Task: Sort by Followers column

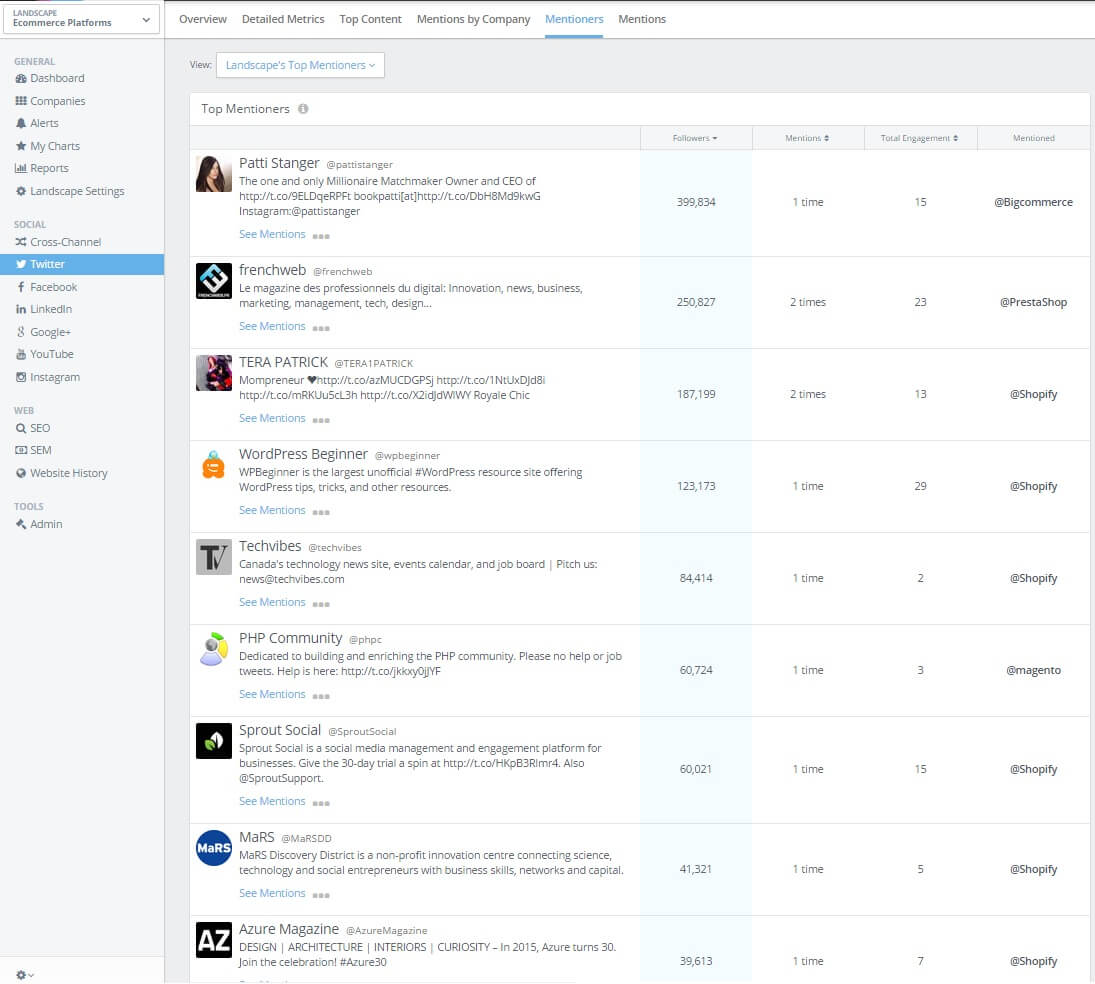Action: [696, 138]
